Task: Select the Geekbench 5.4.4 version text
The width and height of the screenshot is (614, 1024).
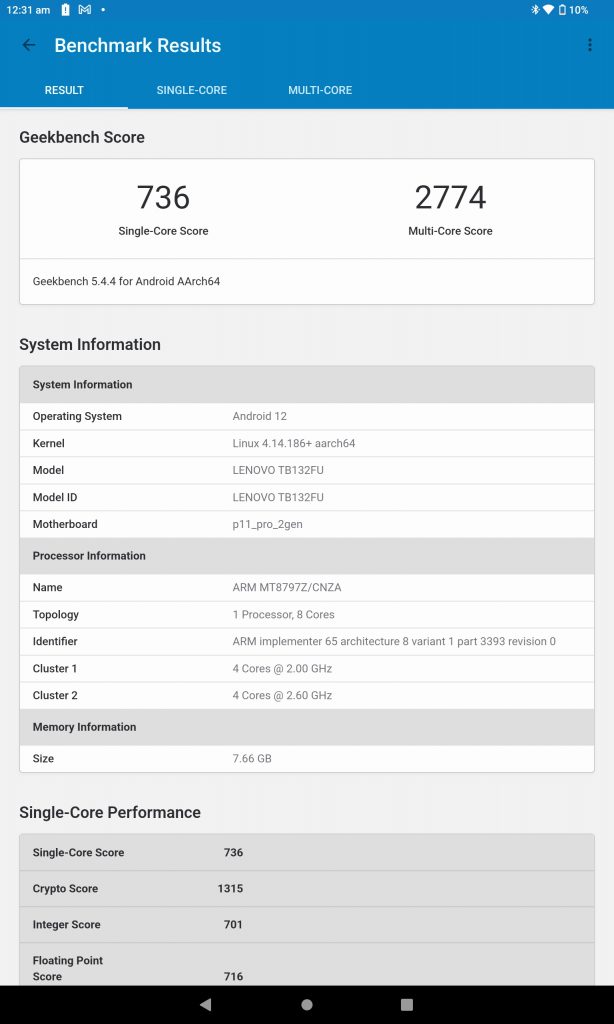Action: click(126, 282)
